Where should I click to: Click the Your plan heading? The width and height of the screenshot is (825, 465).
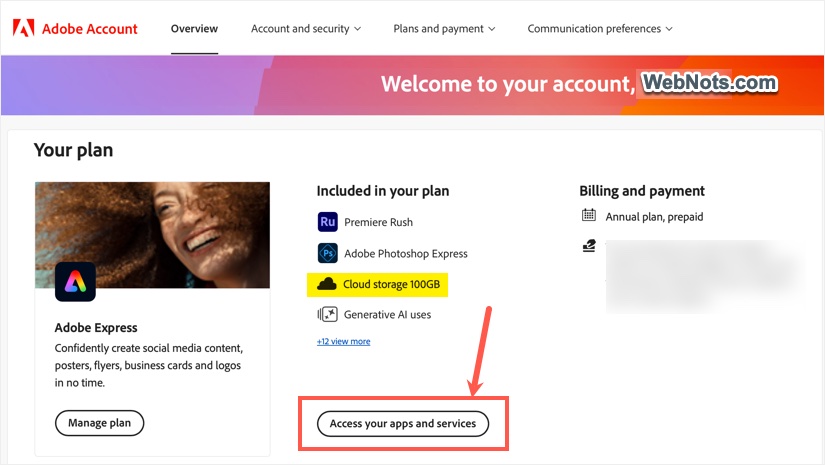pos(73,150)
